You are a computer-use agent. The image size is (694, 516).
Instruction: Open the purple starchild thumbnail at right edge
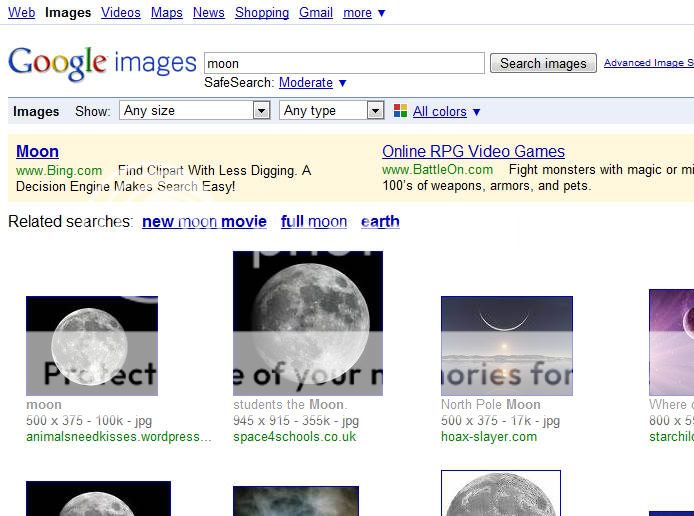(671, 342)
